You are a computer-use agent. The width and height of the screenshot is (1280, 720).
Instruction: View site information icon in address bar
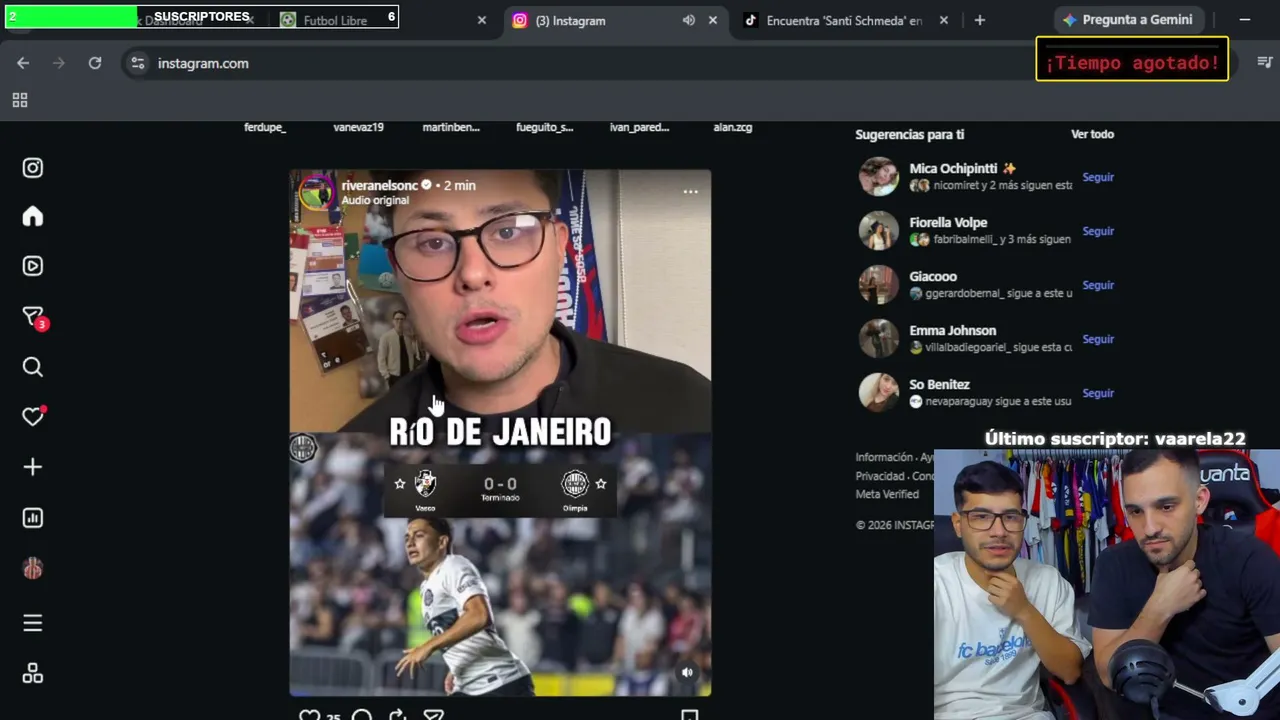pyautogui.click(x=138, y=63)
